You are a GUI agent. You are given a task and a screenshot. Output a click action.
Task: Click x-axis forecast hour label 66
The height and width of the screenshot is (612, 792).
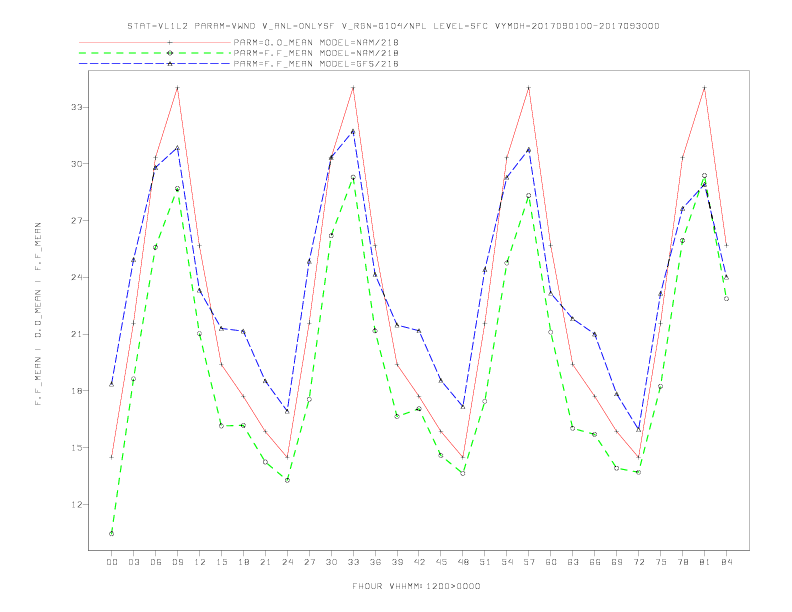tap(595, 562)
